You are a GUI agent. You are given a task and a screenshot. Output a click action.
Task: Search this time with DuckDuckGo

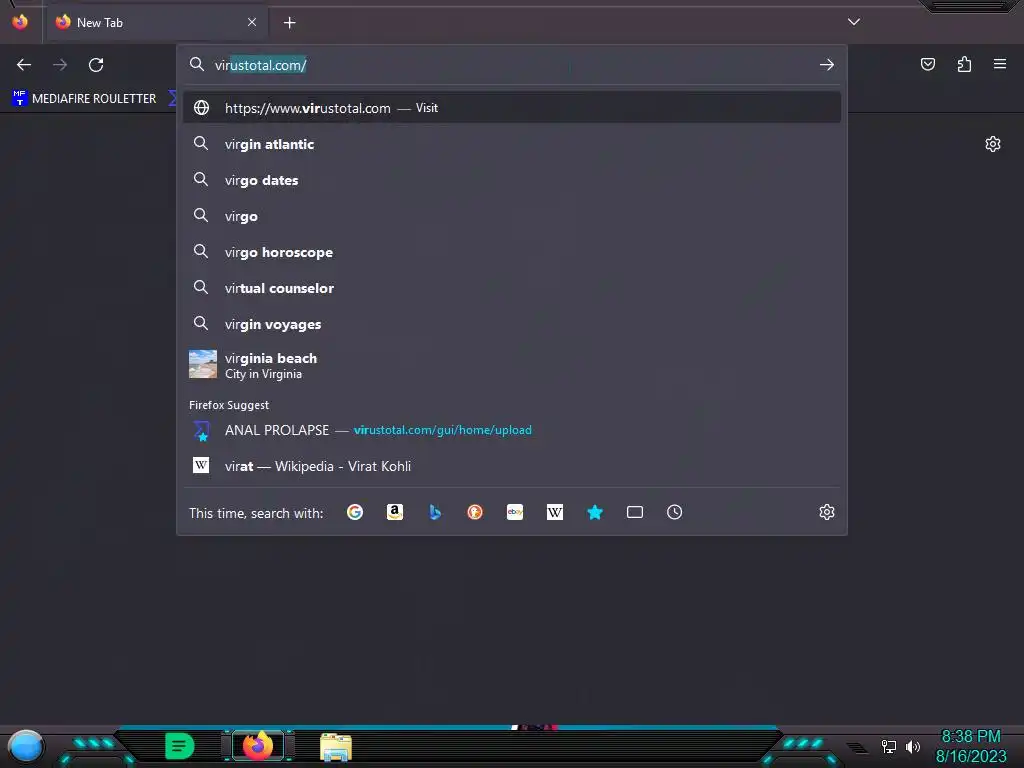pyautogui.click(x=475, y=513)
